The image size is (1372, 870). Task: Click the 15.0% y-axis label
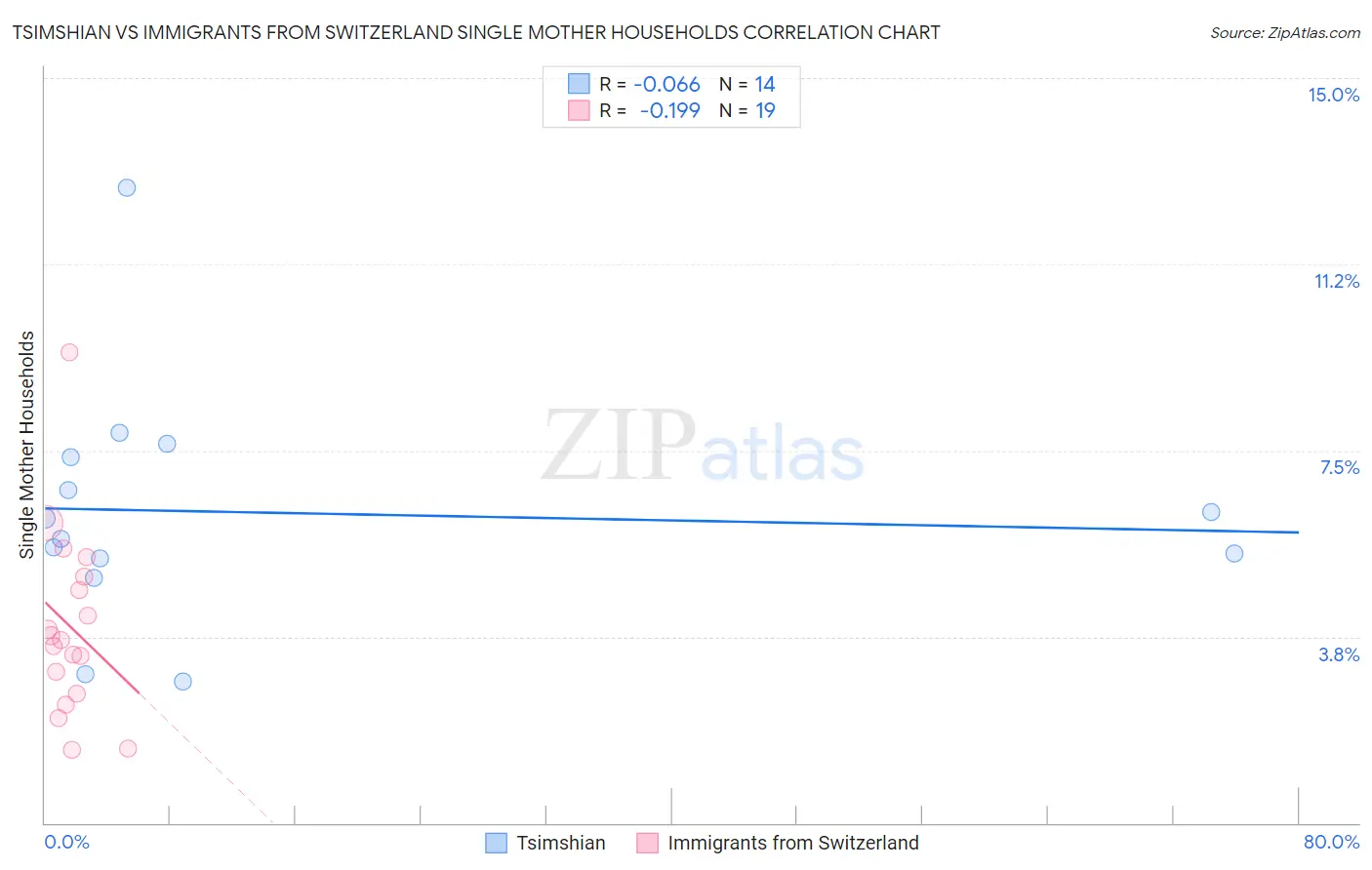[1333, 95]
